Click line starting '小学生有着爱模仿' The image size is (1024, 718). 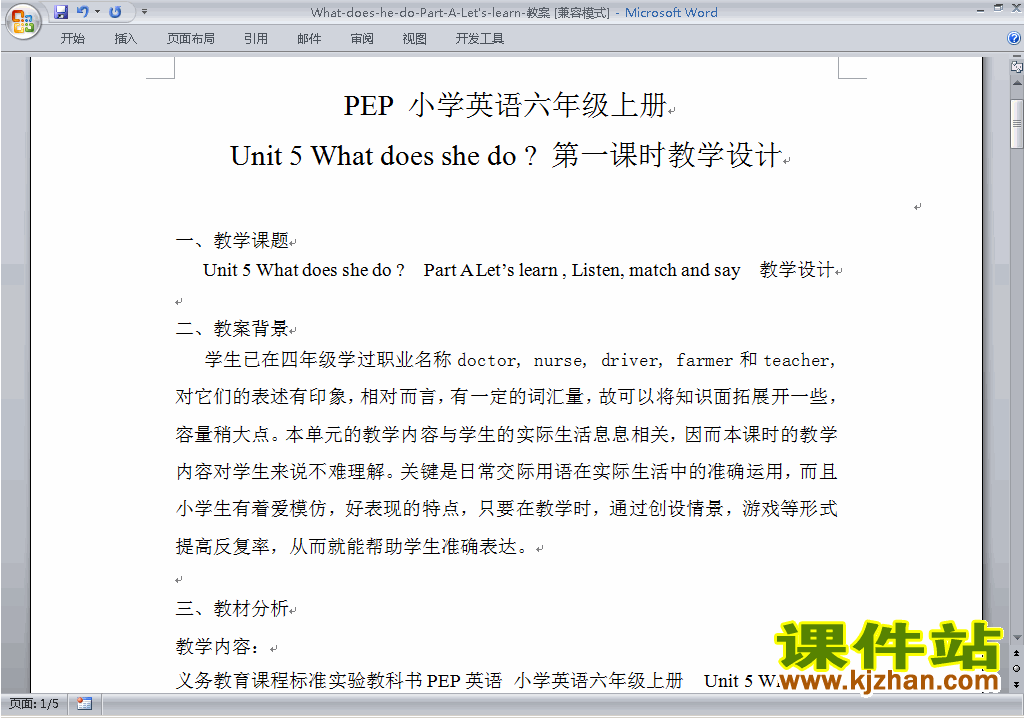(506, 508)
